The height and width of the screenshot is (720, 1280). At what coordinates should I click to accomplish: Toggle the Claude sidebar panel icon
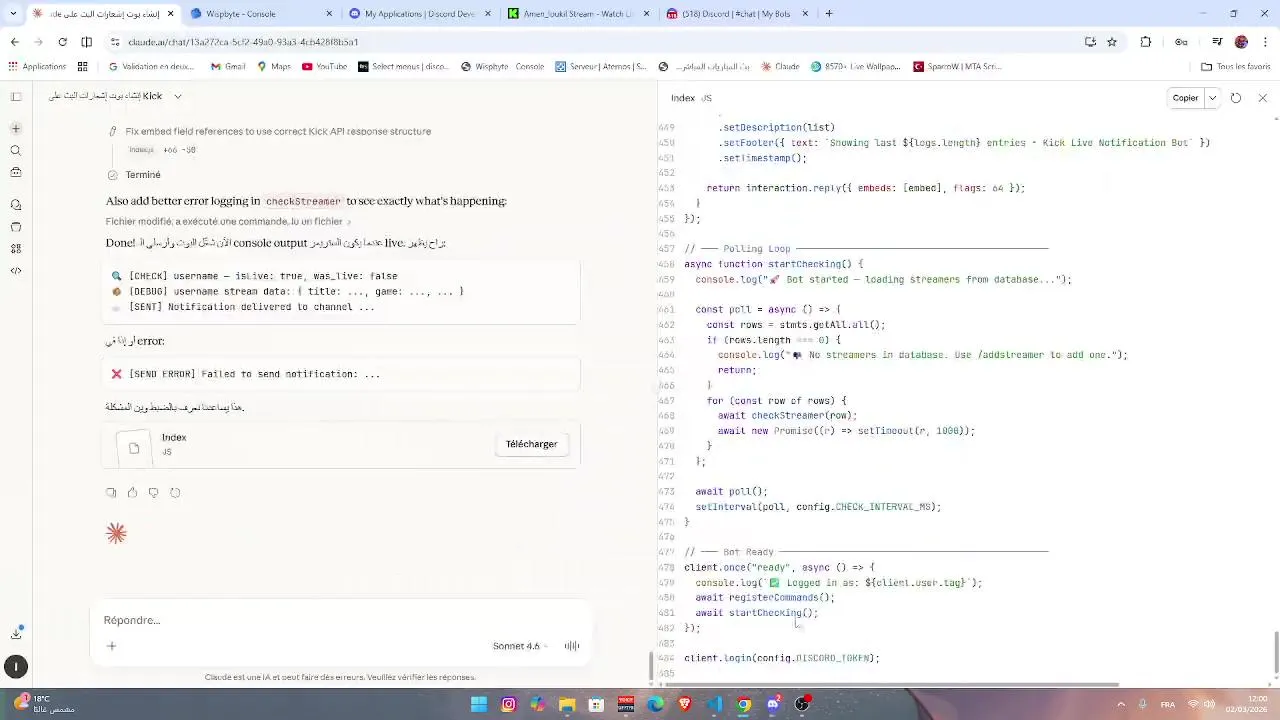(16, 97)
